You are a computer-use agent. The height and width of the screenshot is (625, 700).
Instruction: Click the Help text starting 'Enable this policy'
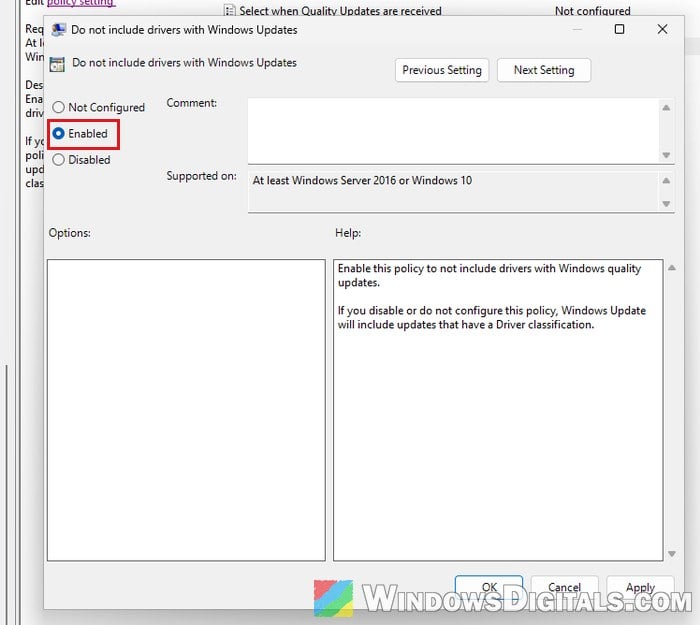tap(489, 275)
